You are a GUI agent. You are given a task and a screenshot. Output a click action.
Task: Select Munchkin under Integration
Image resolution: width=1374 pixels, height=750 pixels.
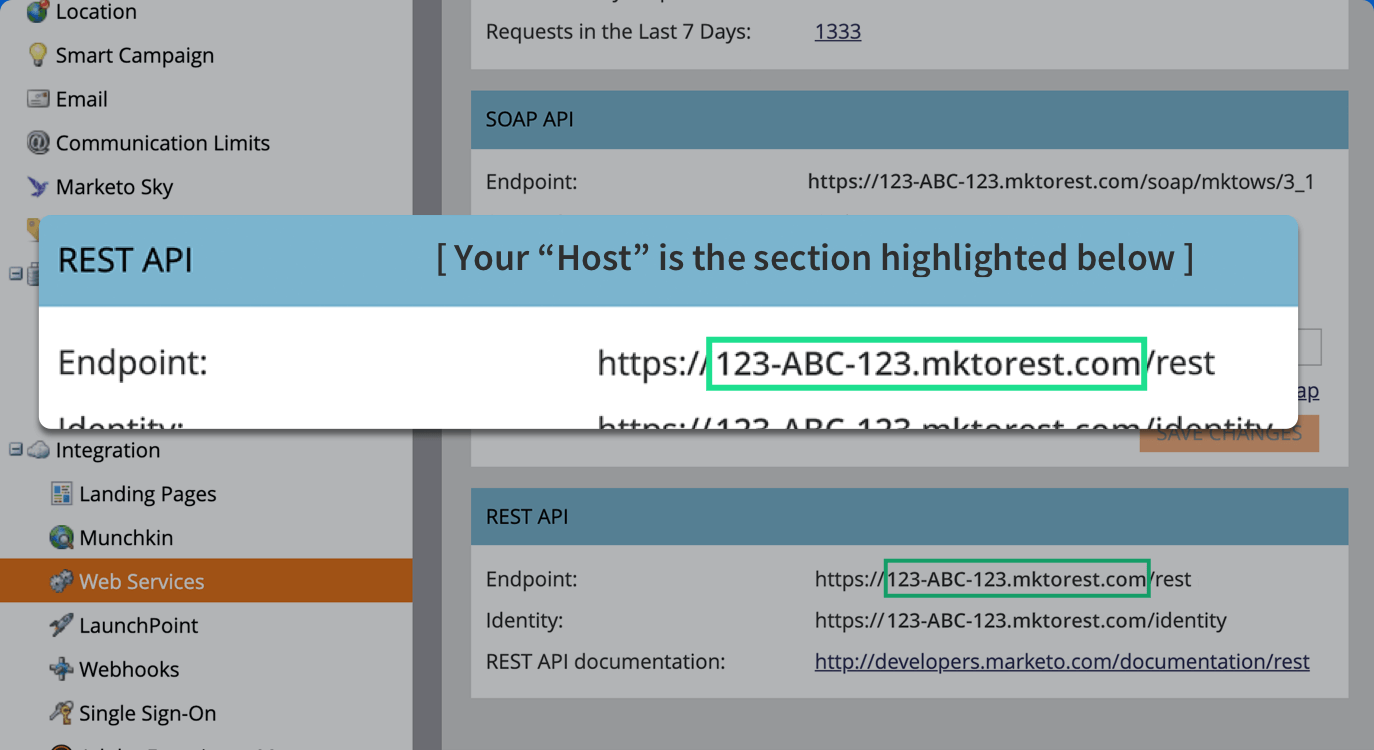(127, 538)
